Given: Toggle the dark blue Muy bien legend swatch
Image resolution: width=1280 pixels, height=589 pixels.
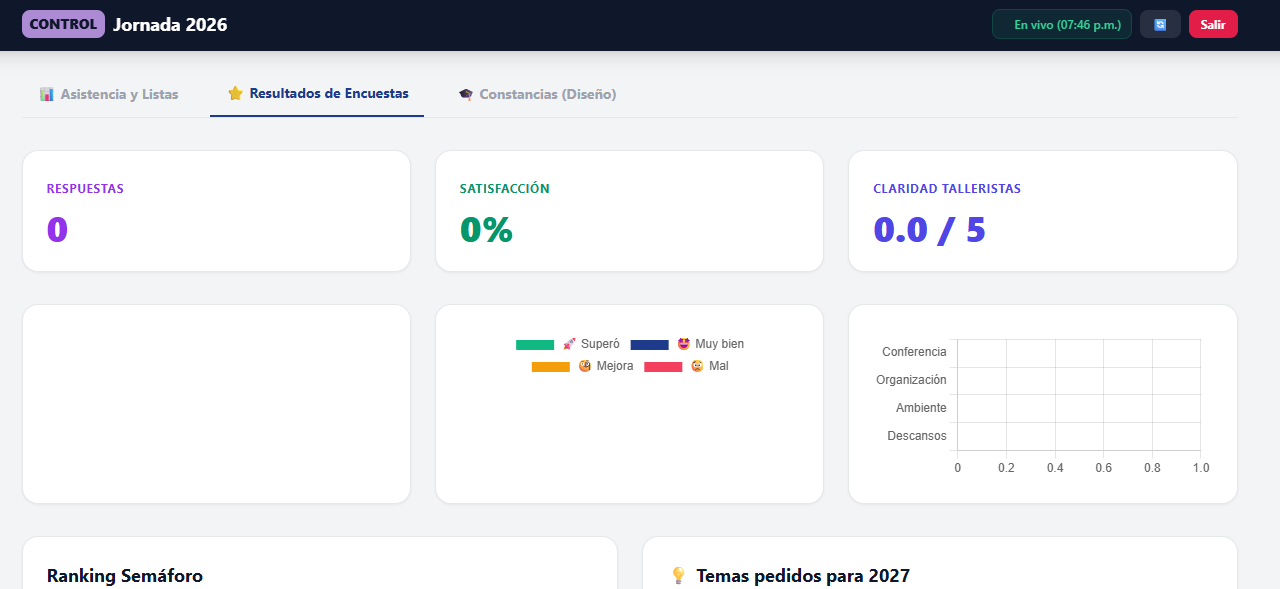Looking at the screenshot, I should (650, 344).
